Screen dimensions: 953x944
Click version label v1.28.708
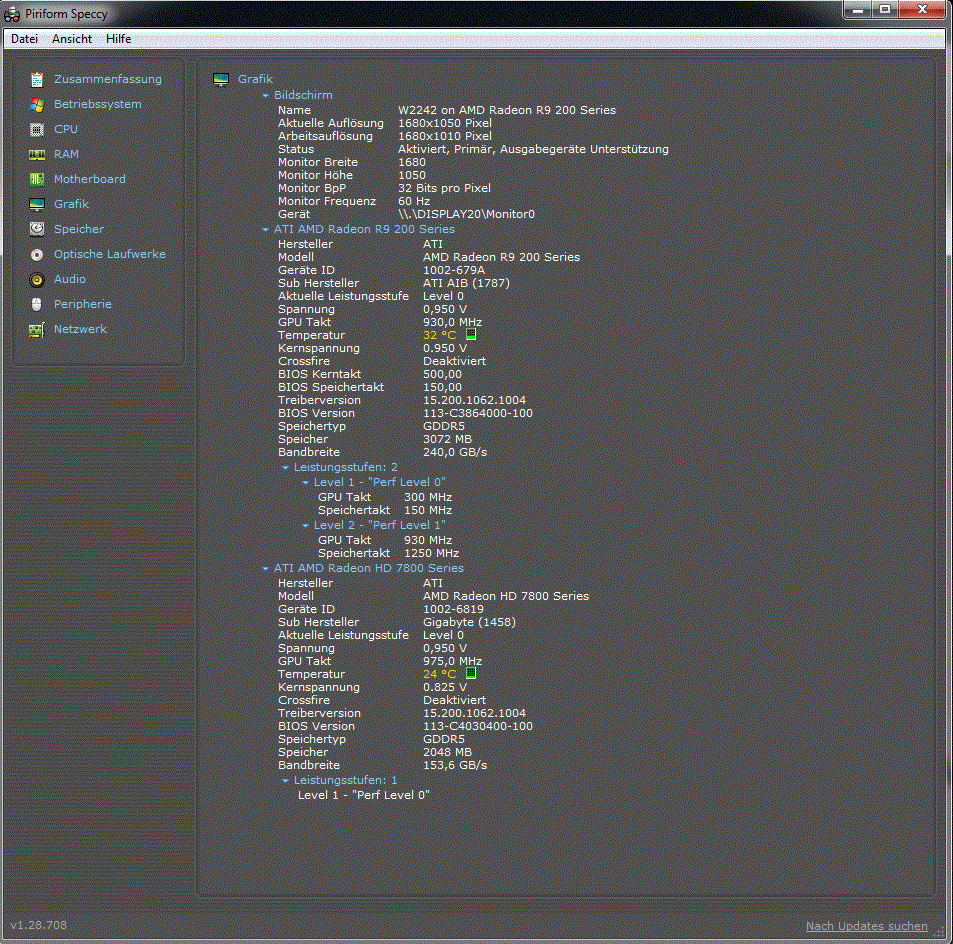click(x=38, y=925)
